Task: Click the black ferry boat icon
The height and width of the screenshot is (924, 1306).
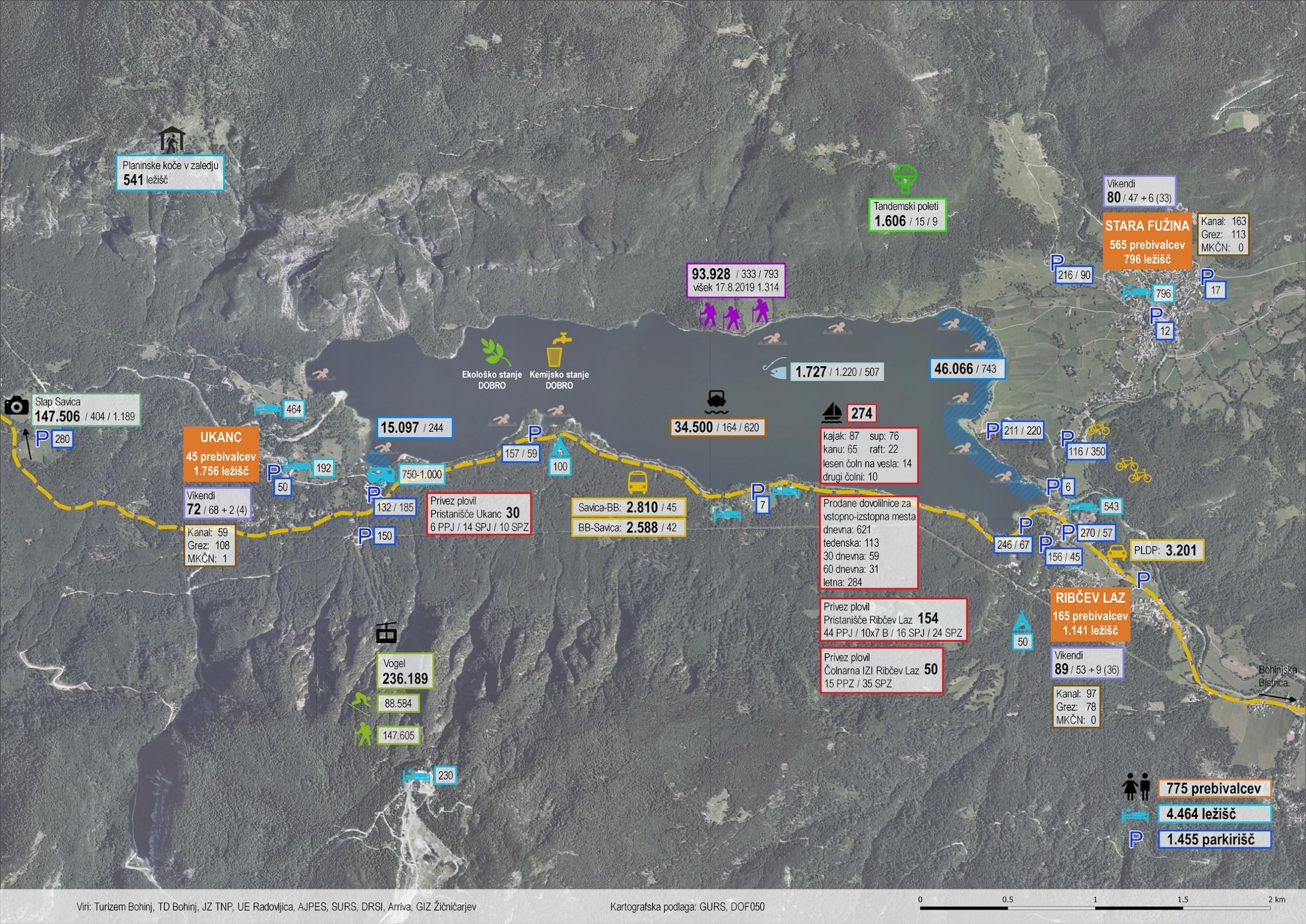Action: point(717,402)
